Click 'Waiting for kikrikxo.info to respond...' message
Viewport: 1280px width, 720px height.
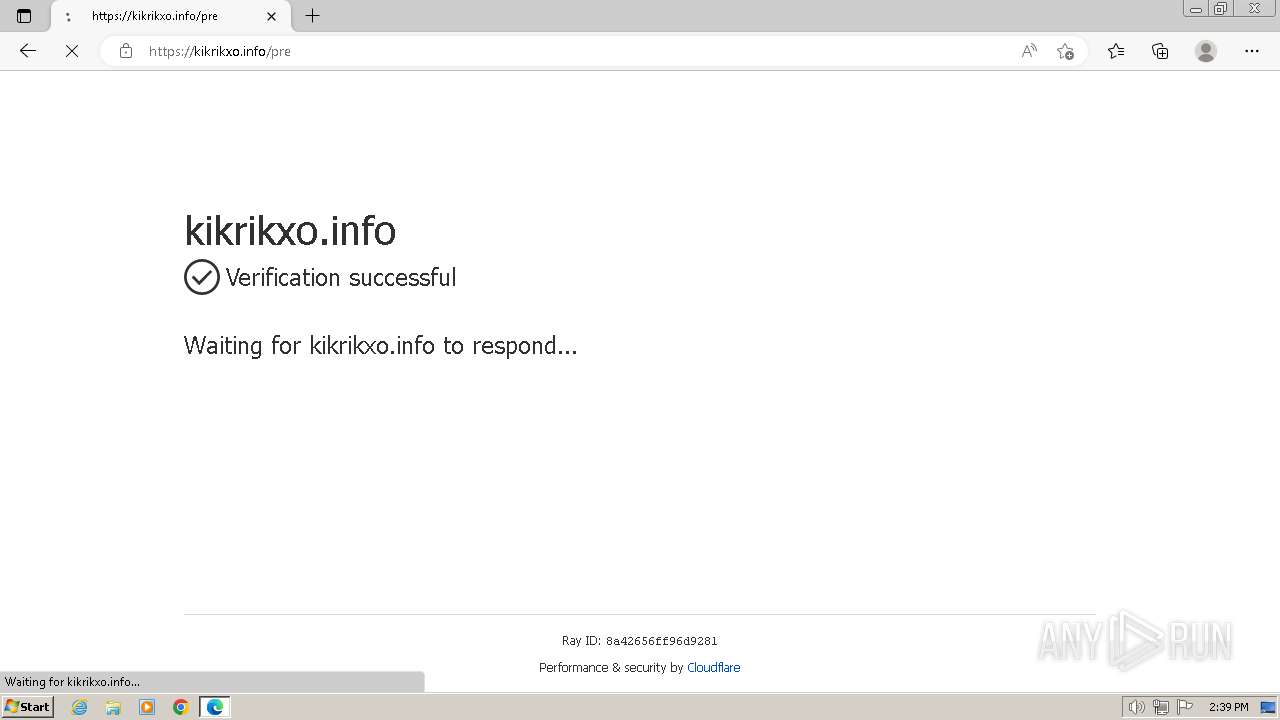[x=381, y=345]
